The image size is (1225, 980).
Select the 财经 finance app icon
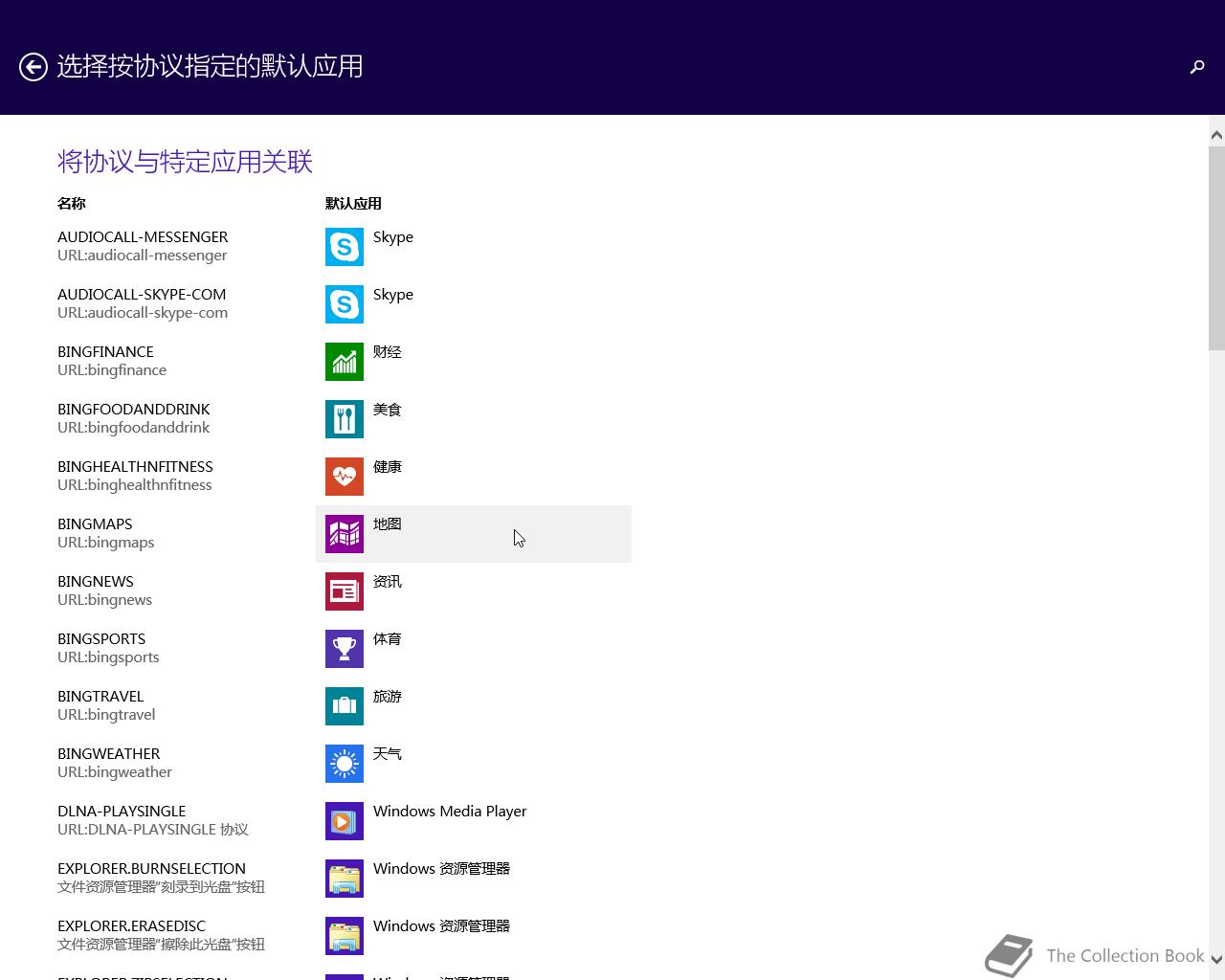[x=345, y=362]
